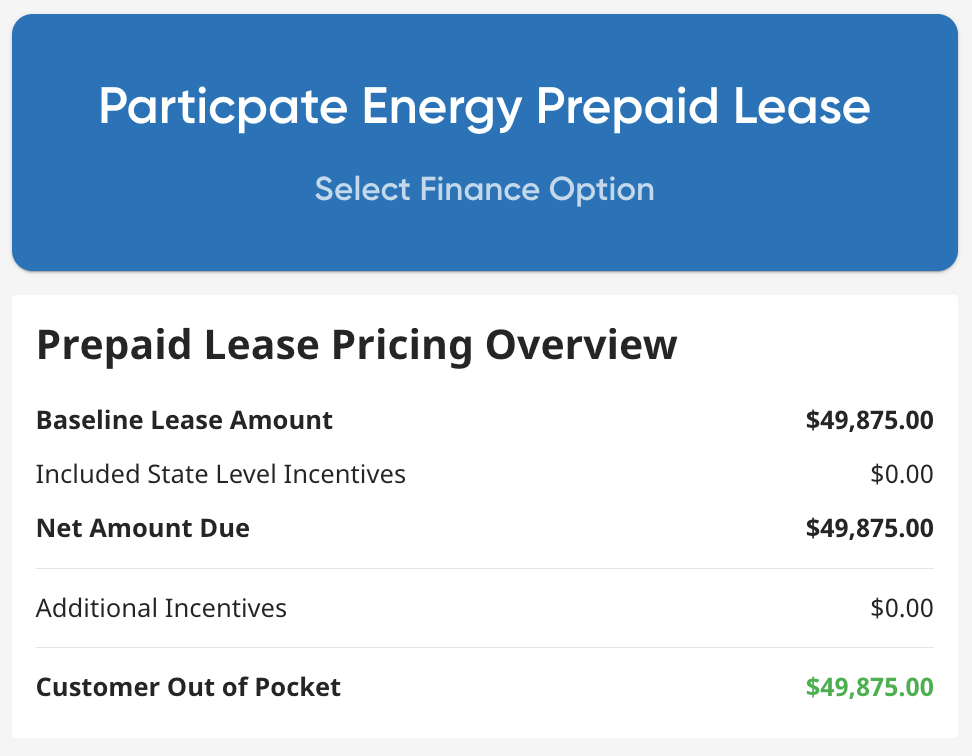The width and height of the screenshot is (972, 756).
Task: Click Select Finance Option link
Action: (484, 189)
